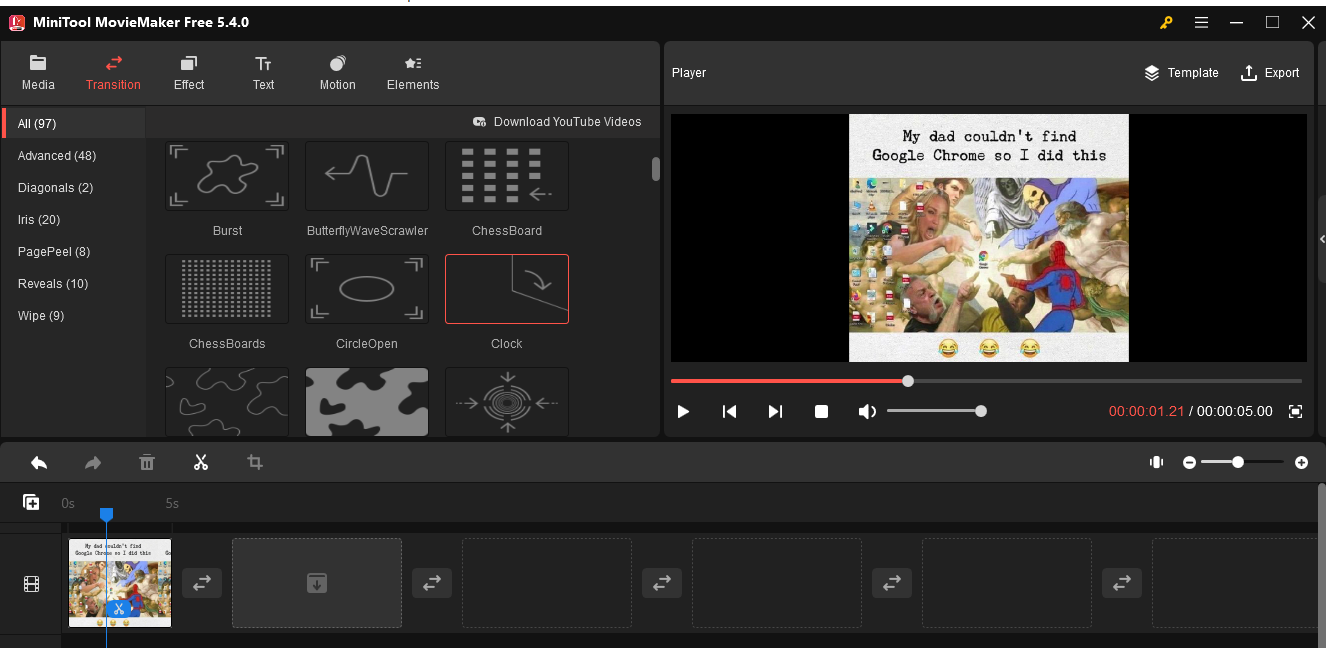Click the playback progress bar
Viewport: 1326px width, 648px height.
(x=986, y=381)
